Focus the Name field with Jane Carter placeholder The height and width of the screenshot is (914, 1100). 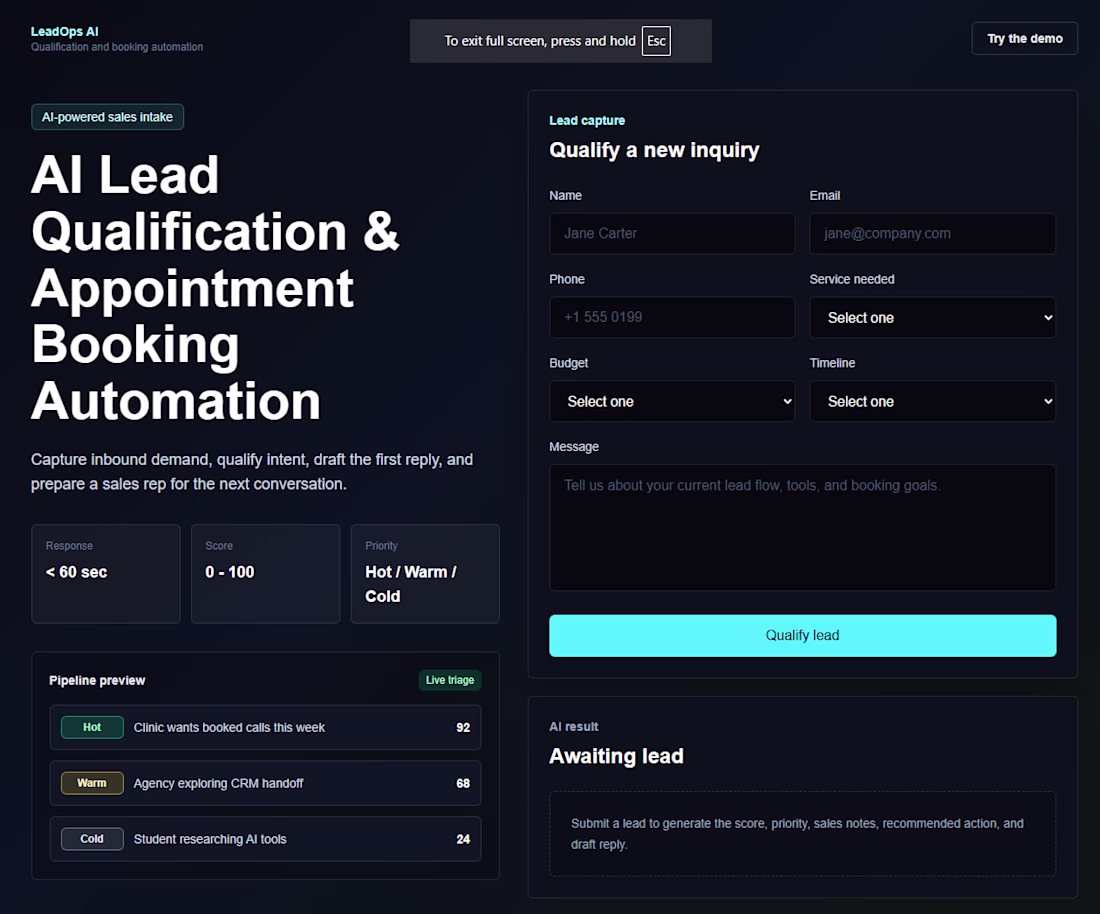click(x=672, y=234)
